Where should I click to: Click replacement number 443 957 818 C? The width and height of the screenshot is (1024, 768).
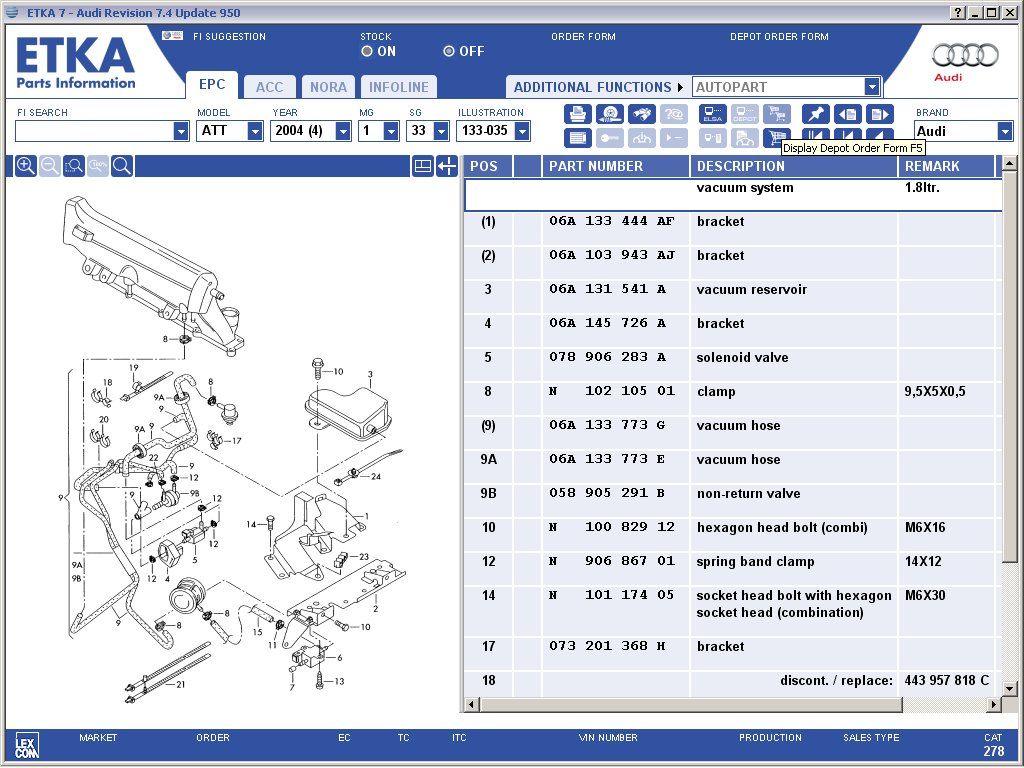tap(946, 680)
